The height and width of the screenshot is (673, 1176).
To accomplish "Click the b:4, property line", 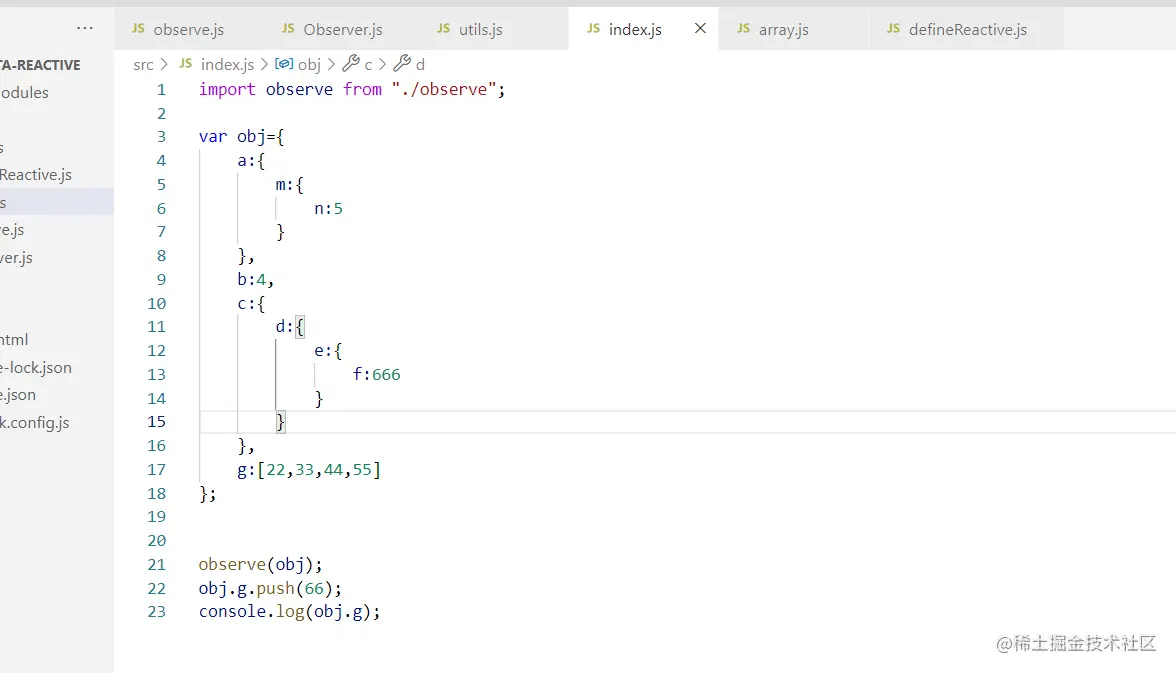I will pos(256,280).
